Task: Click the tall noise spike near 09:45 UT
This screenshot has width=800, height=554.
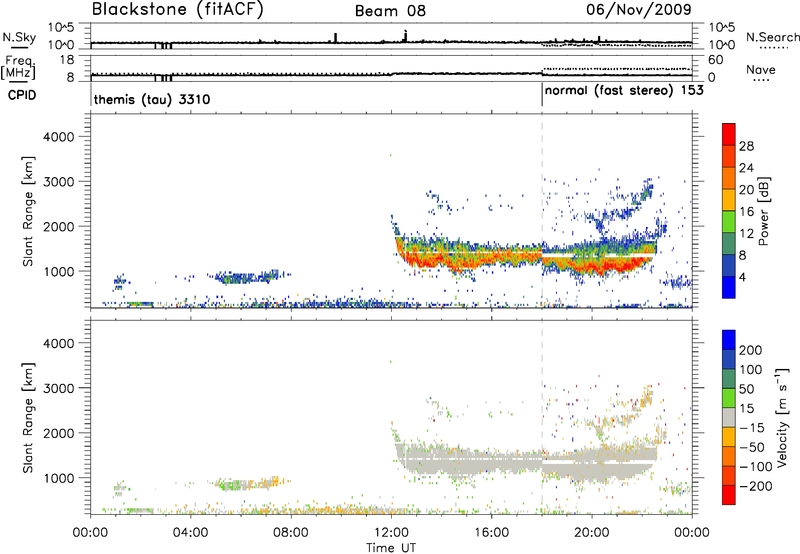Action: tap(335, 38)
